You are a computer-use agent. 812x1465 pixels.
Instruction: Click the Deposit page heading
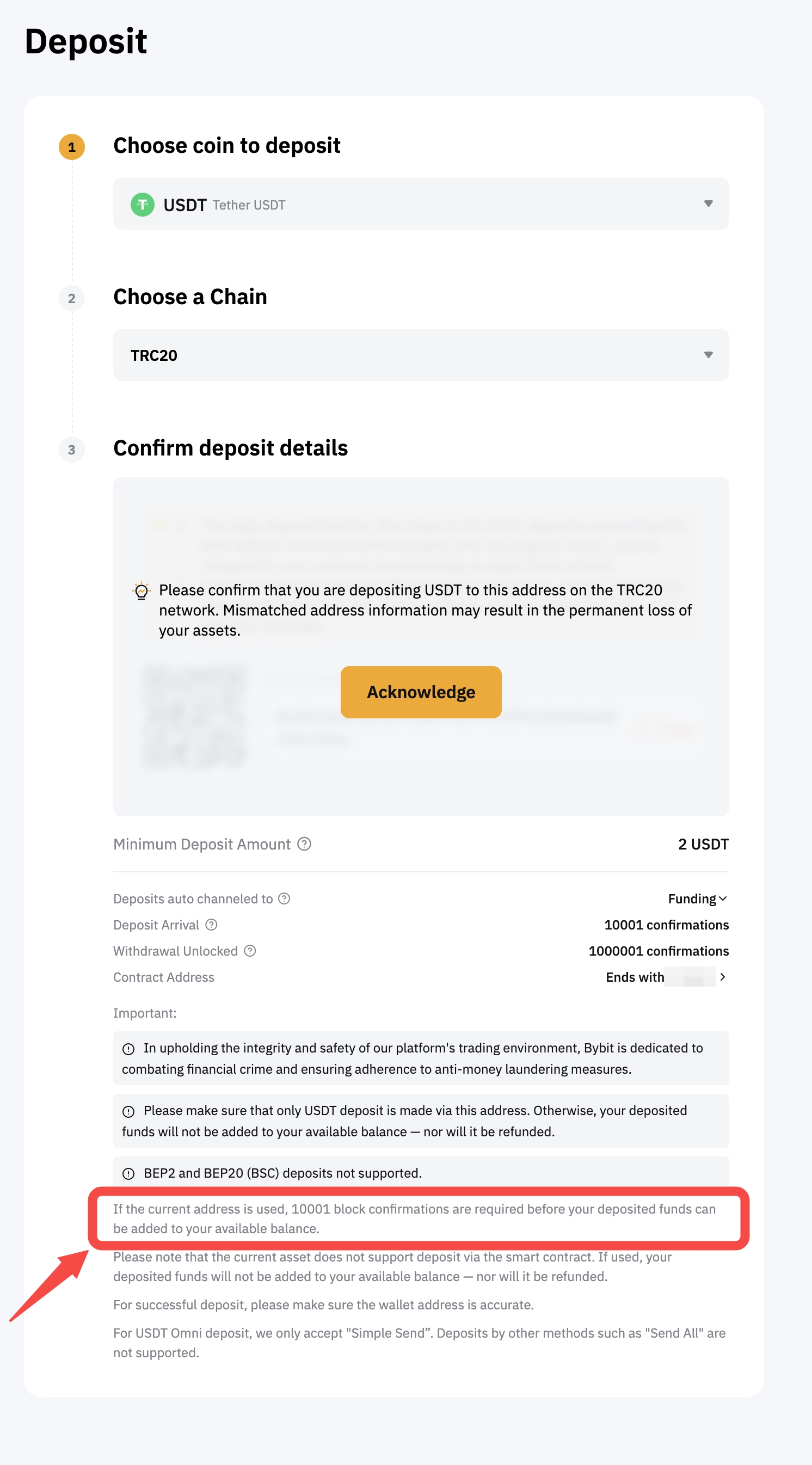(86, 41)
